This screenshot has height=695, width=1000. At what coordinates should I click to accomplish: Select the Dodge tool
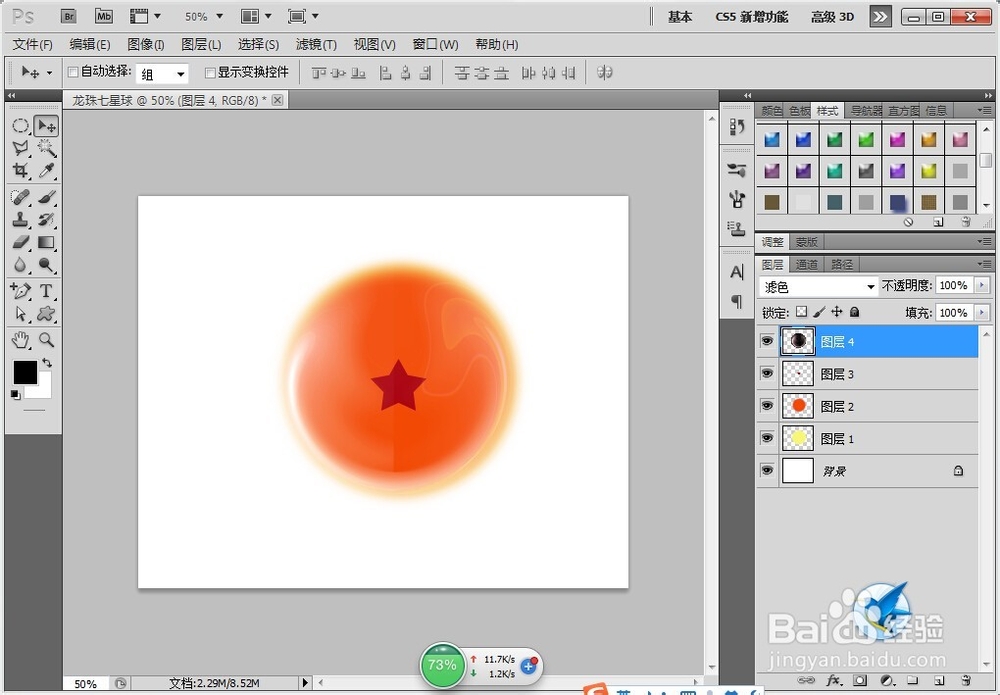46,264
